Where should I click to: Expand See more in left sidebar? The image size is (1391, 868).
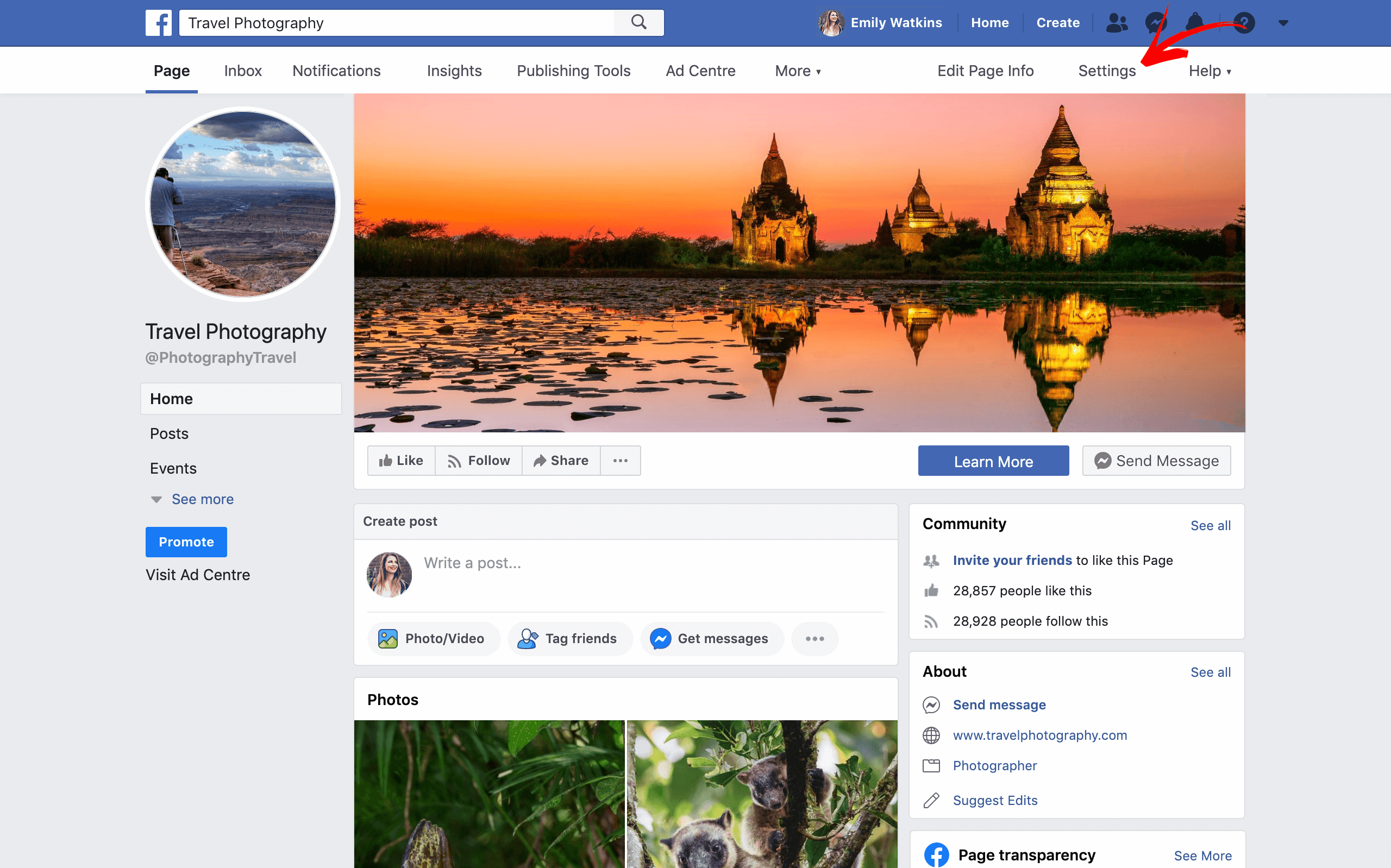click(x=202, y=499)
